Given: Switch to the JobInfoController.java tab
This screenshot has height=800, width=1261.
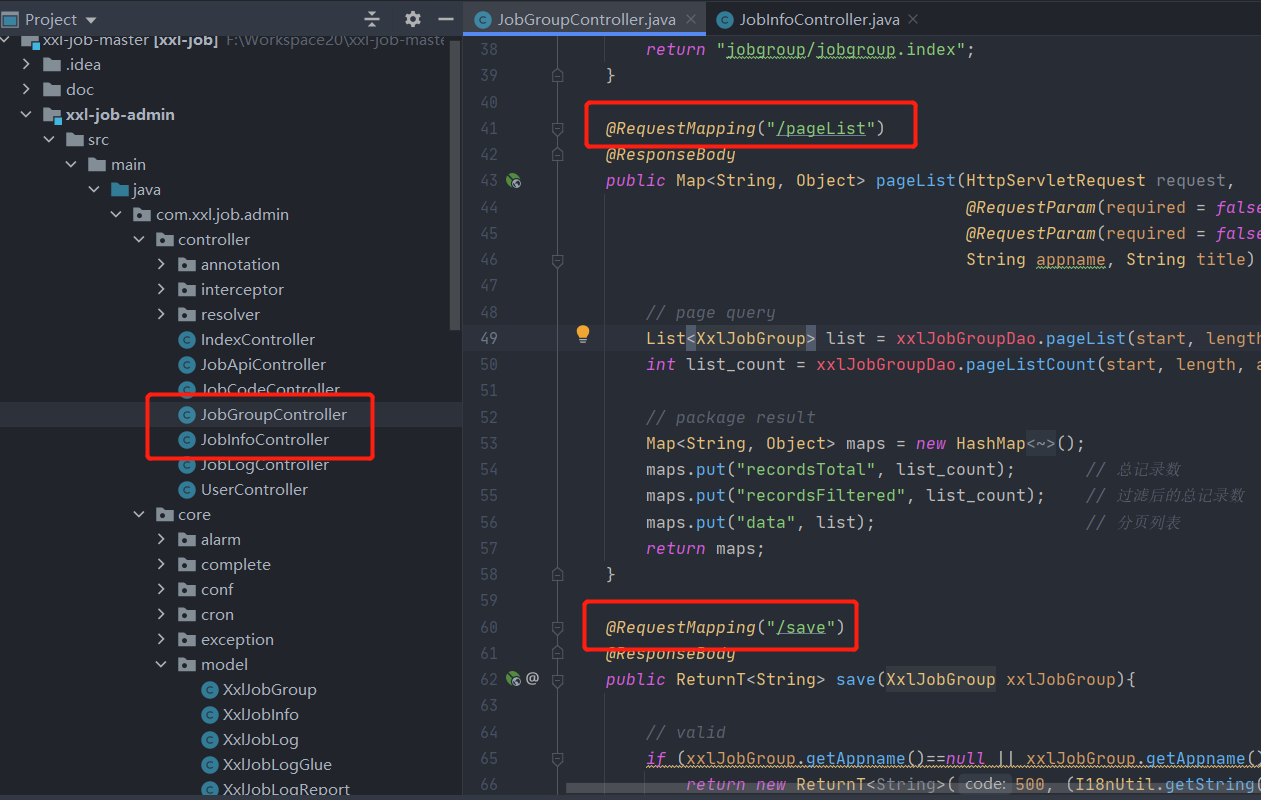Looking at the screenshot, I should click(x=818, y=19).
